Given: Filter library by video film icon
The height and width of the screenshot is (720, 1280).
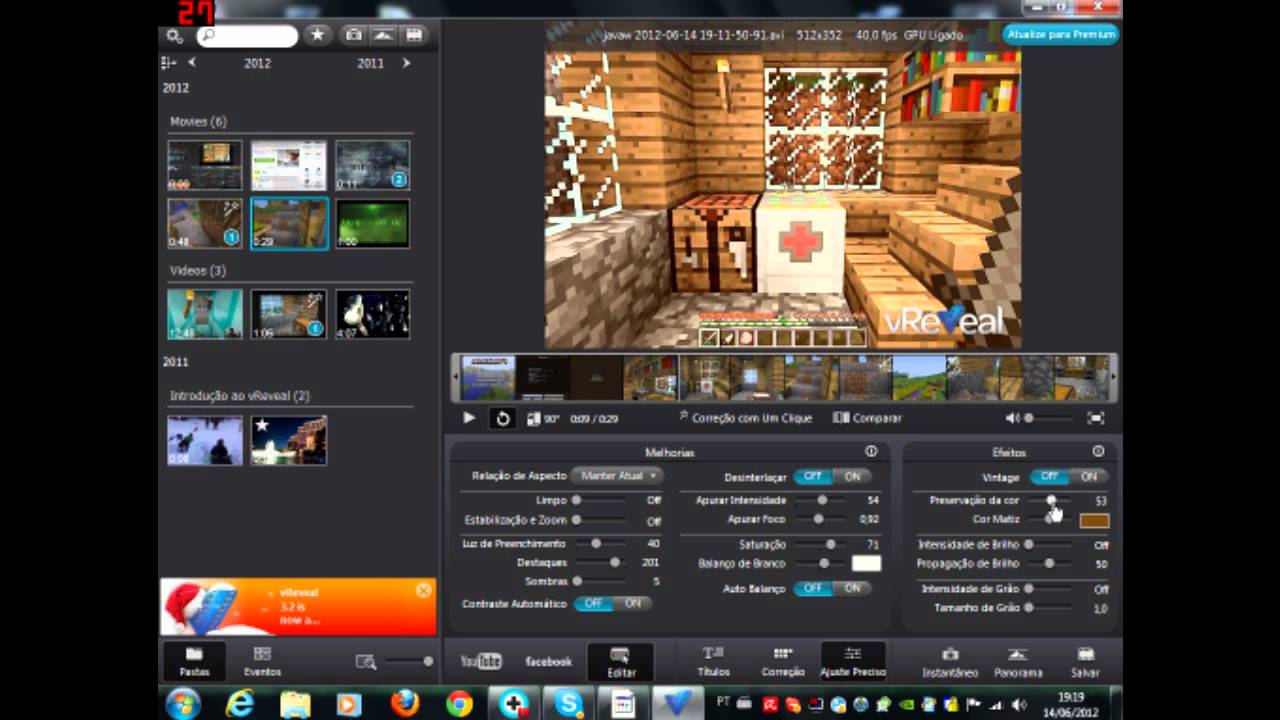Looking at the screenshot, I should pos(413,35).
